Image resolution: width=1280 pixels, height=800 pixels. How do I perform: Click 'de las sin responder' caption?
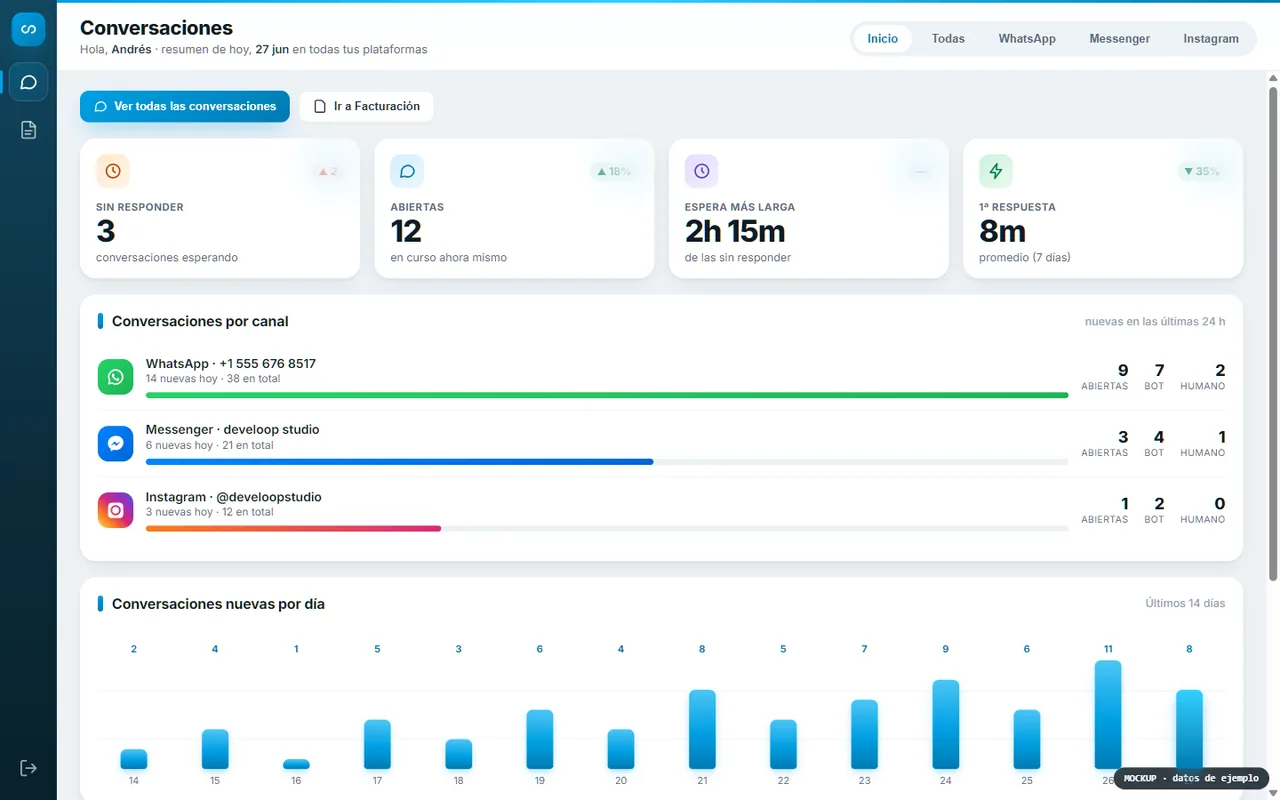coord(738,257)
